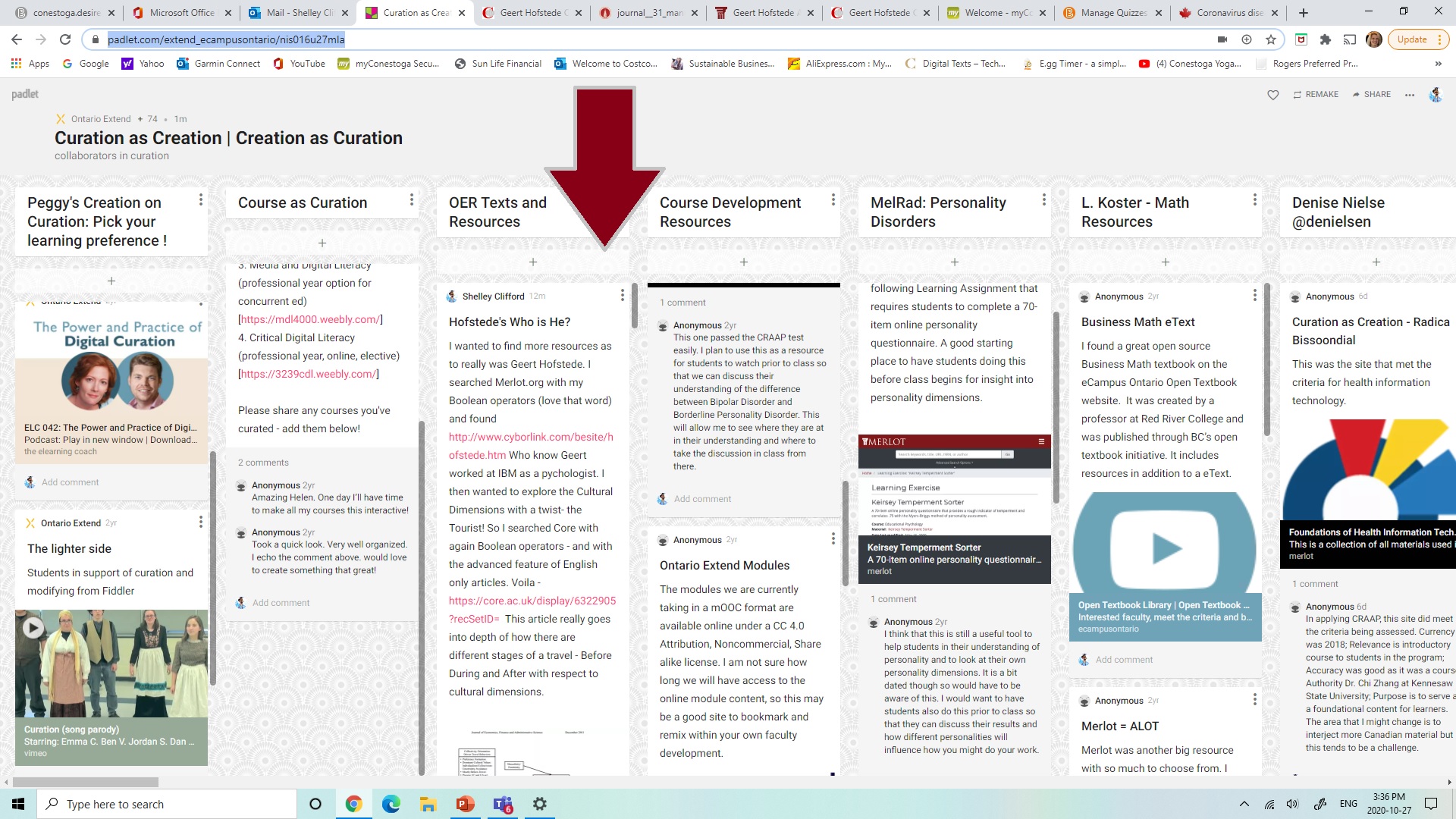1456x819 pixels.
Task: Click the OER Texts column vertical scrollbar
Action: 634,306
